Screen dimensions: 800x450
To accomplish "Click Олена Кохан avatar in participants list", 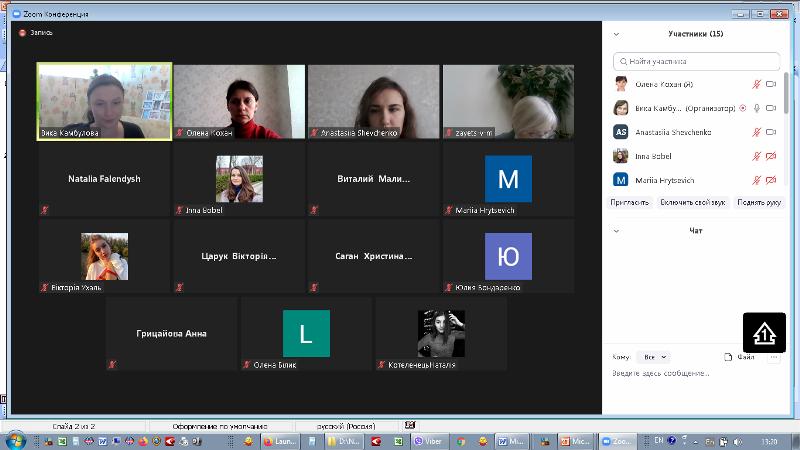I will 621,84.
